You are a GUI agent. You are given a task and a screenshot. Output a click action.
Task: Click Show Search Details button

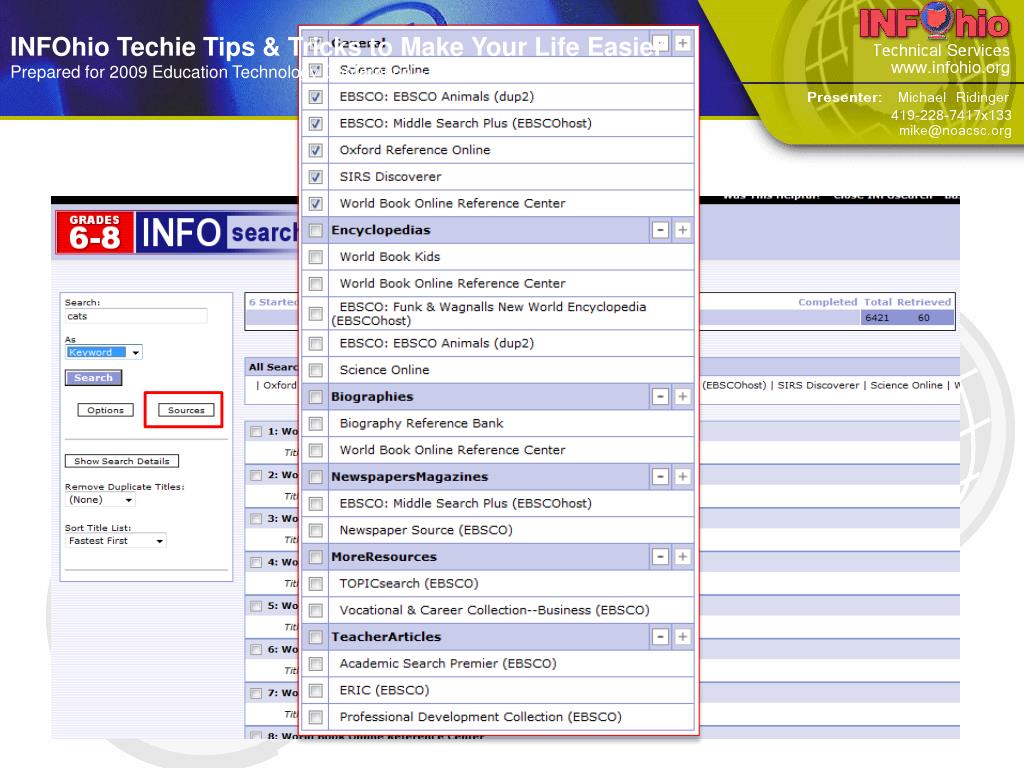pyautogui.click(x=121, y=461)
